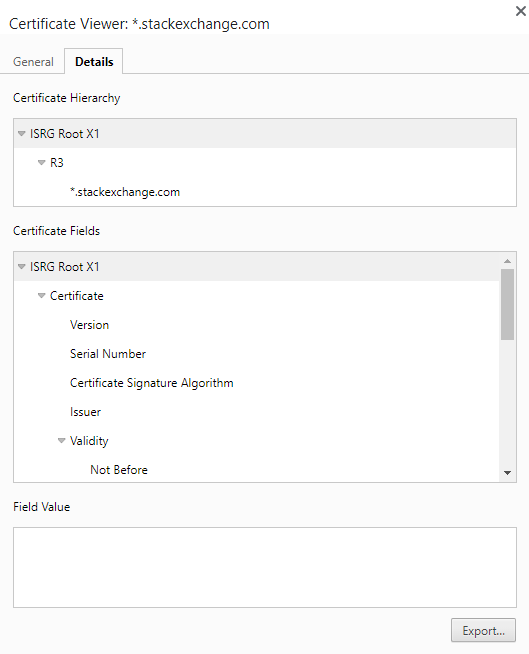Collapse the Certificate fields node

41,296
